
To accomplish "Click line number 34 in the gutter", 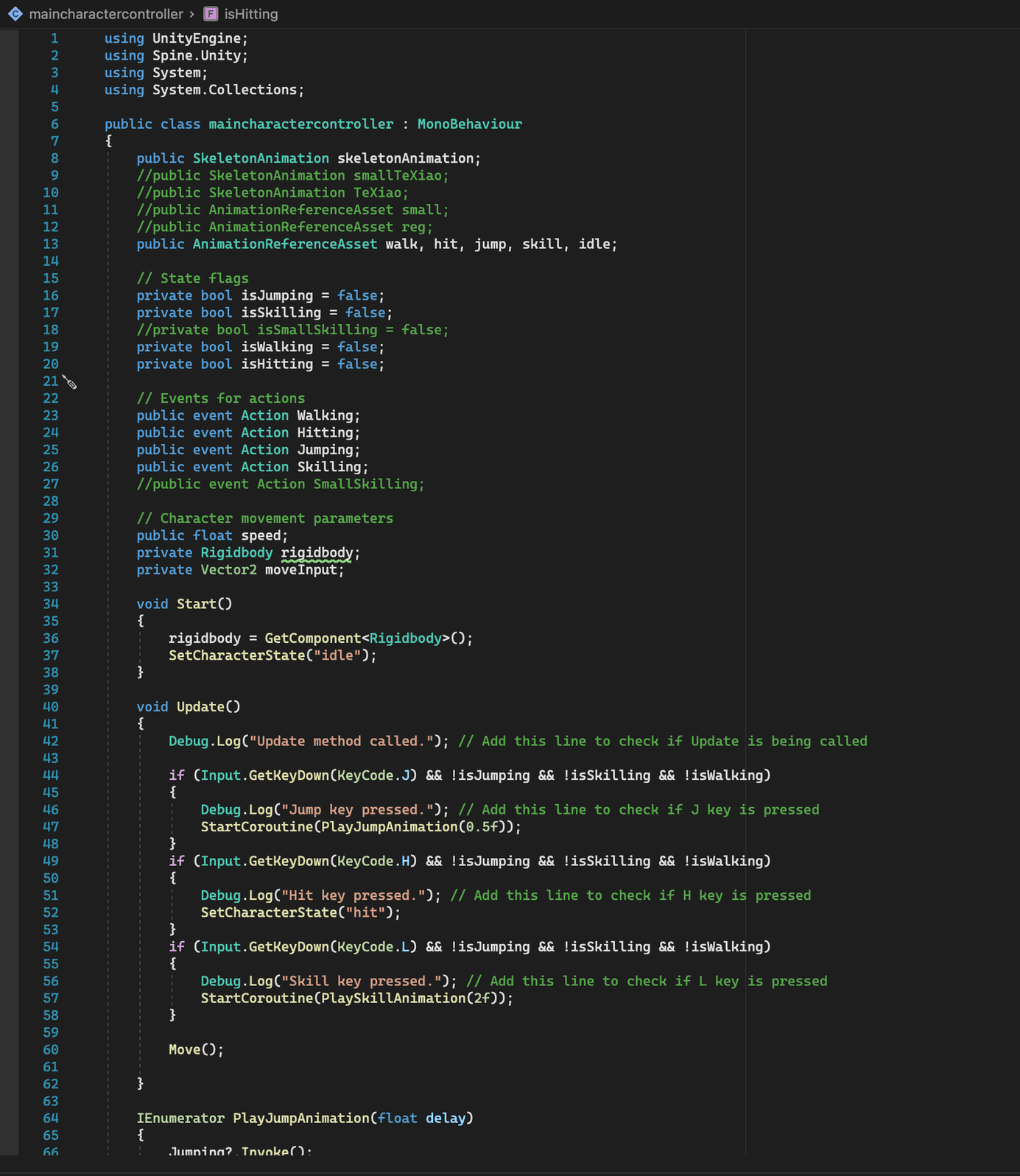I will (50, 604).
